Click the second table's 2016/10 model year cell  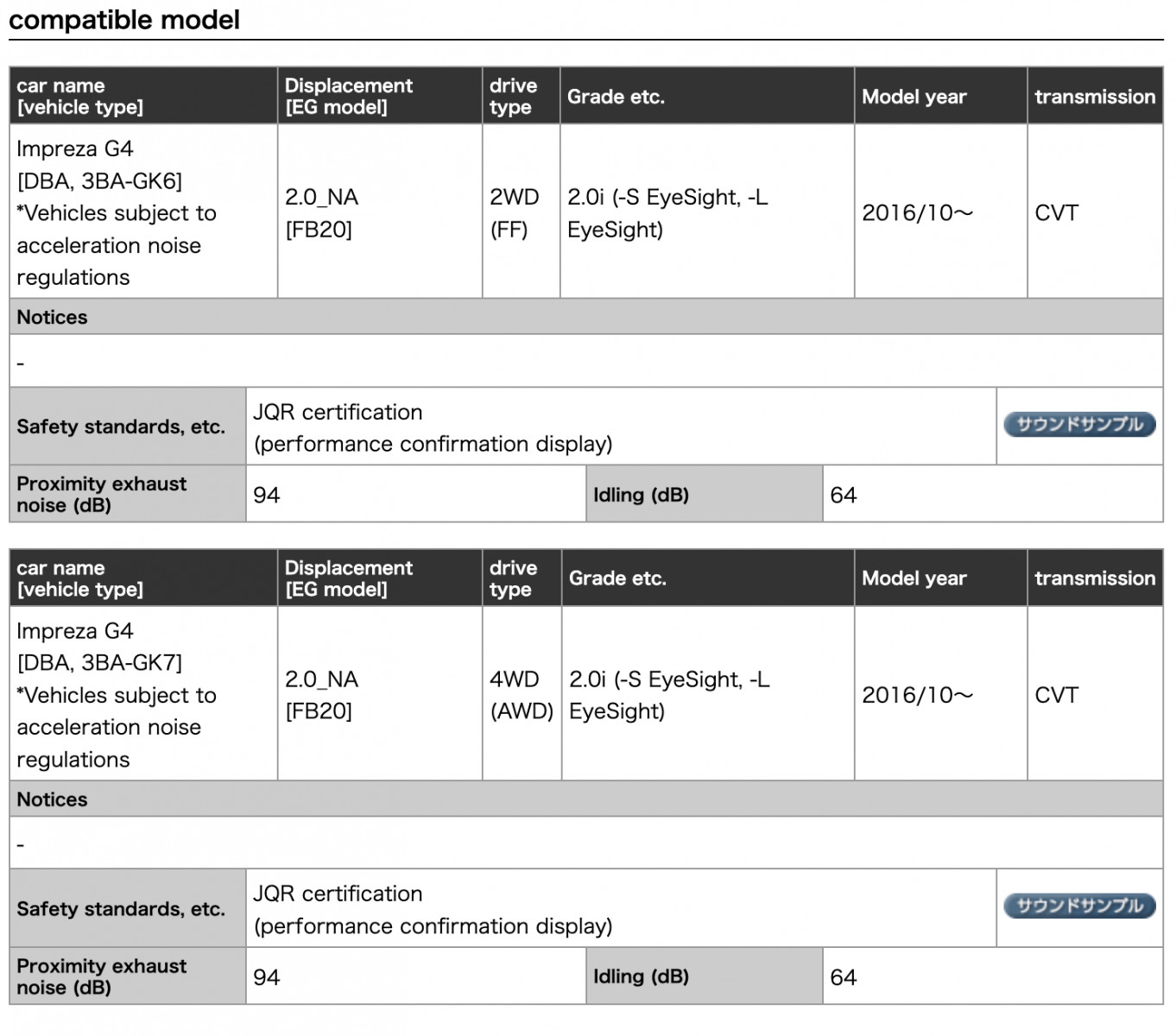pyautogui.click(x=941, y=694)
